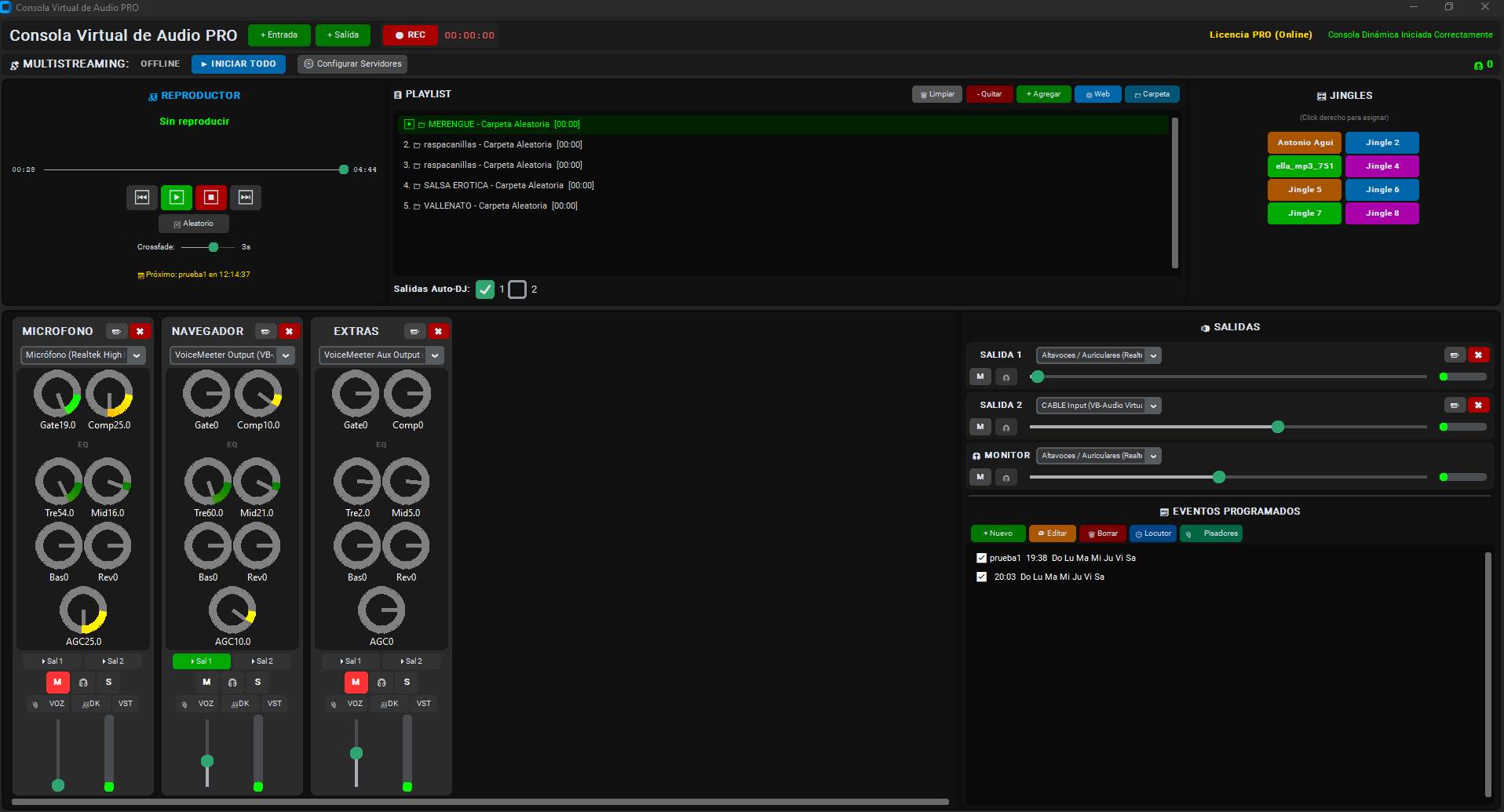
Task: Add playlist item from Web
Action: pyautogui.click(x=1097, y=94)
